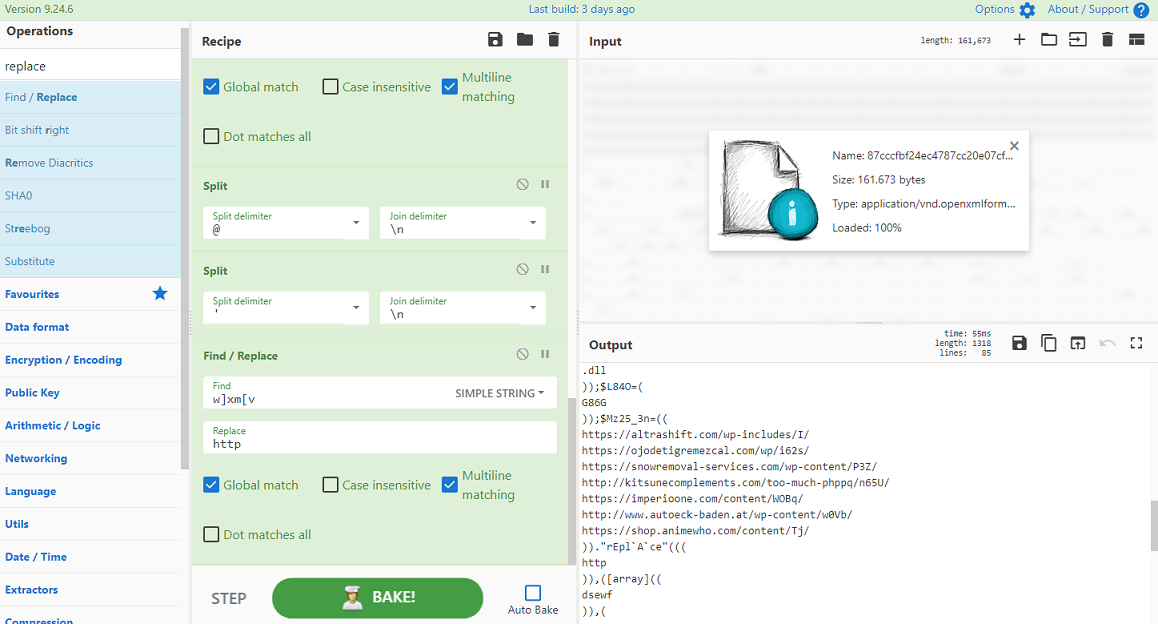
Task: Click the operations search field
Action: 90,66
